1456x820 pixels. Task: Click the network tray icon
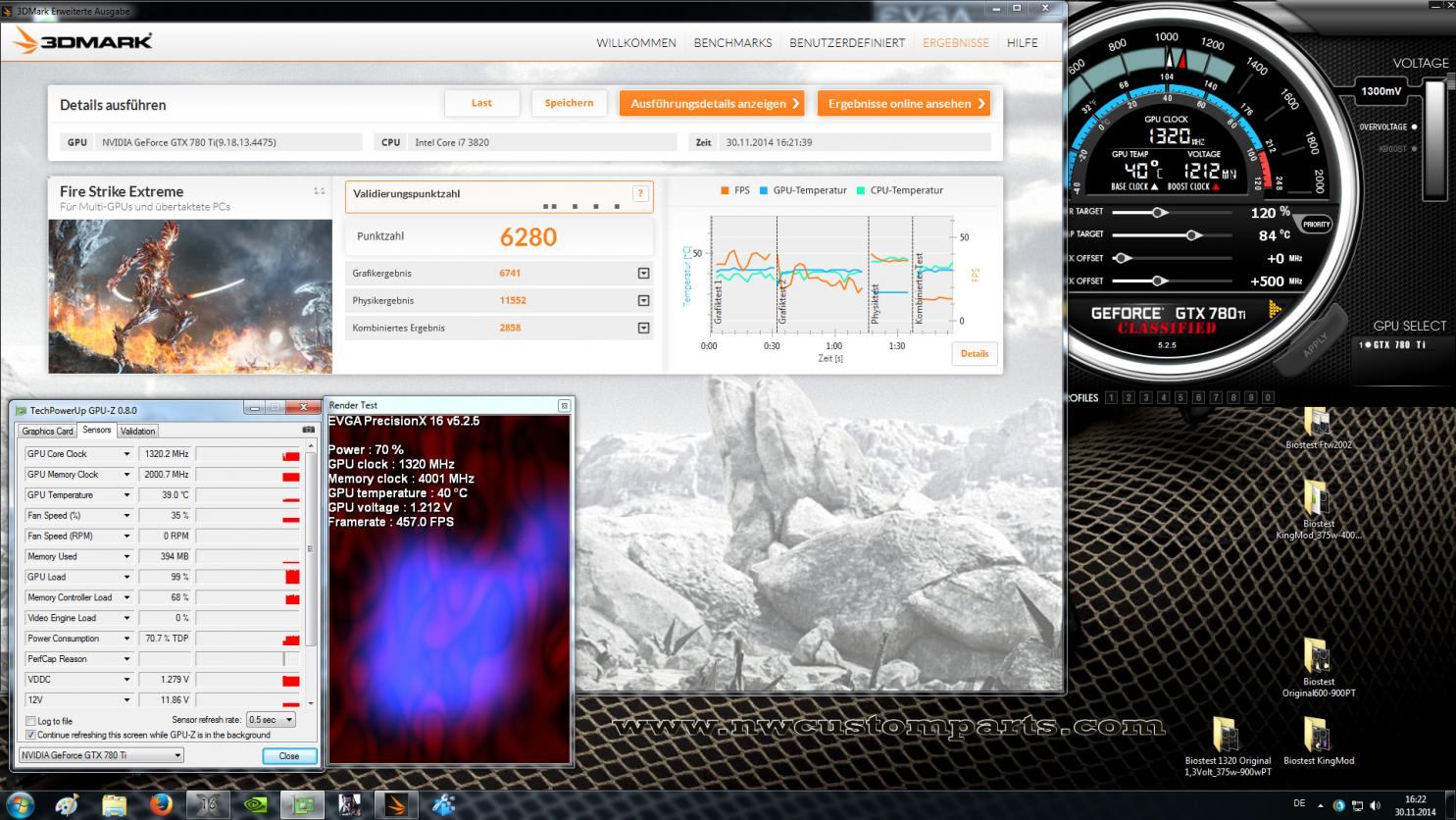[1356, 805]
